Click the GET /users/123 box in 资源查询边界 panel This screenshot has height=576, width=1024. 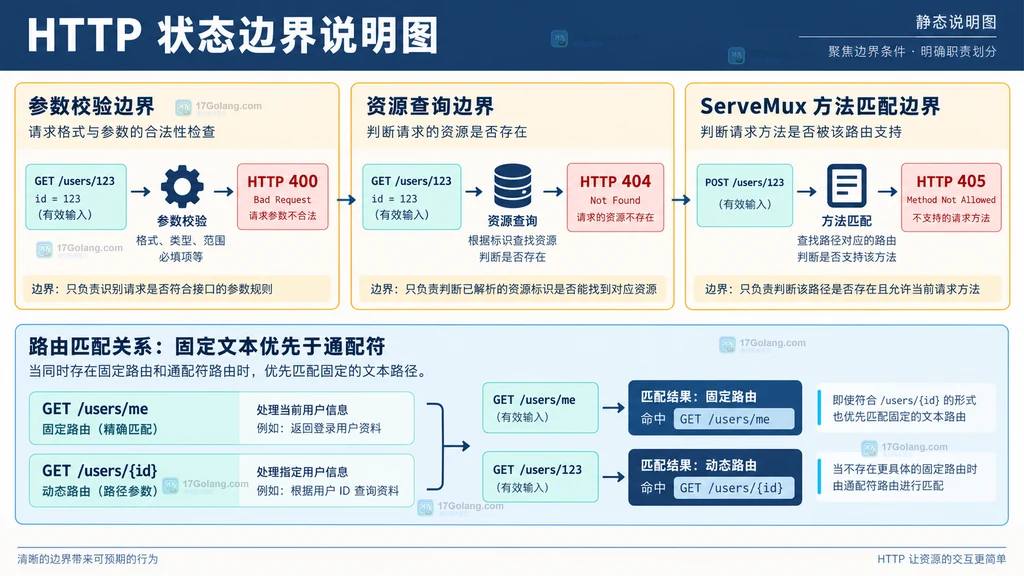[411, 197]
